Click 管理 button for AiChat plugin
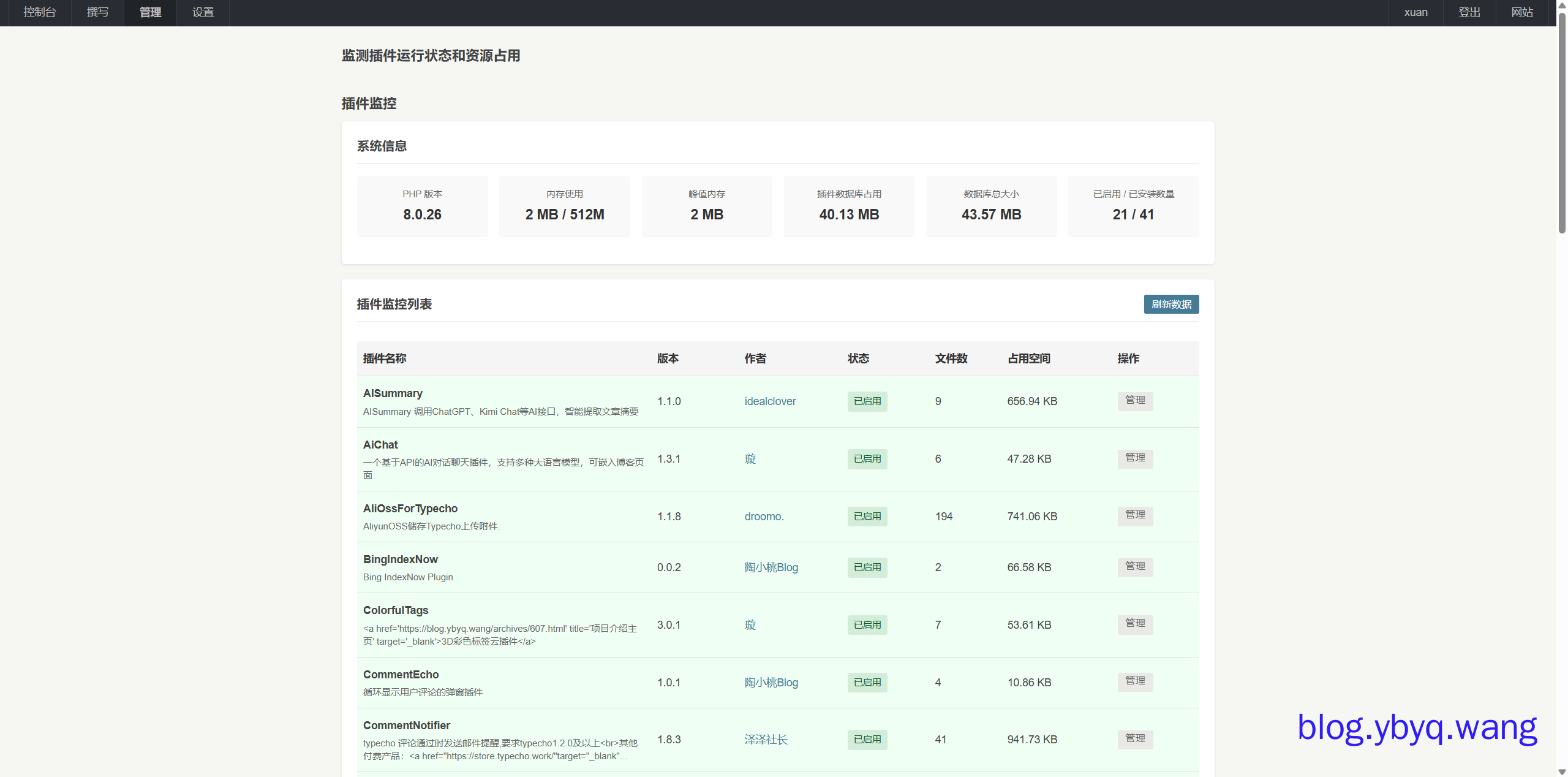The width and height of the screenshot is (1568, 777). pyautogui.click(x=1134, y=458)
